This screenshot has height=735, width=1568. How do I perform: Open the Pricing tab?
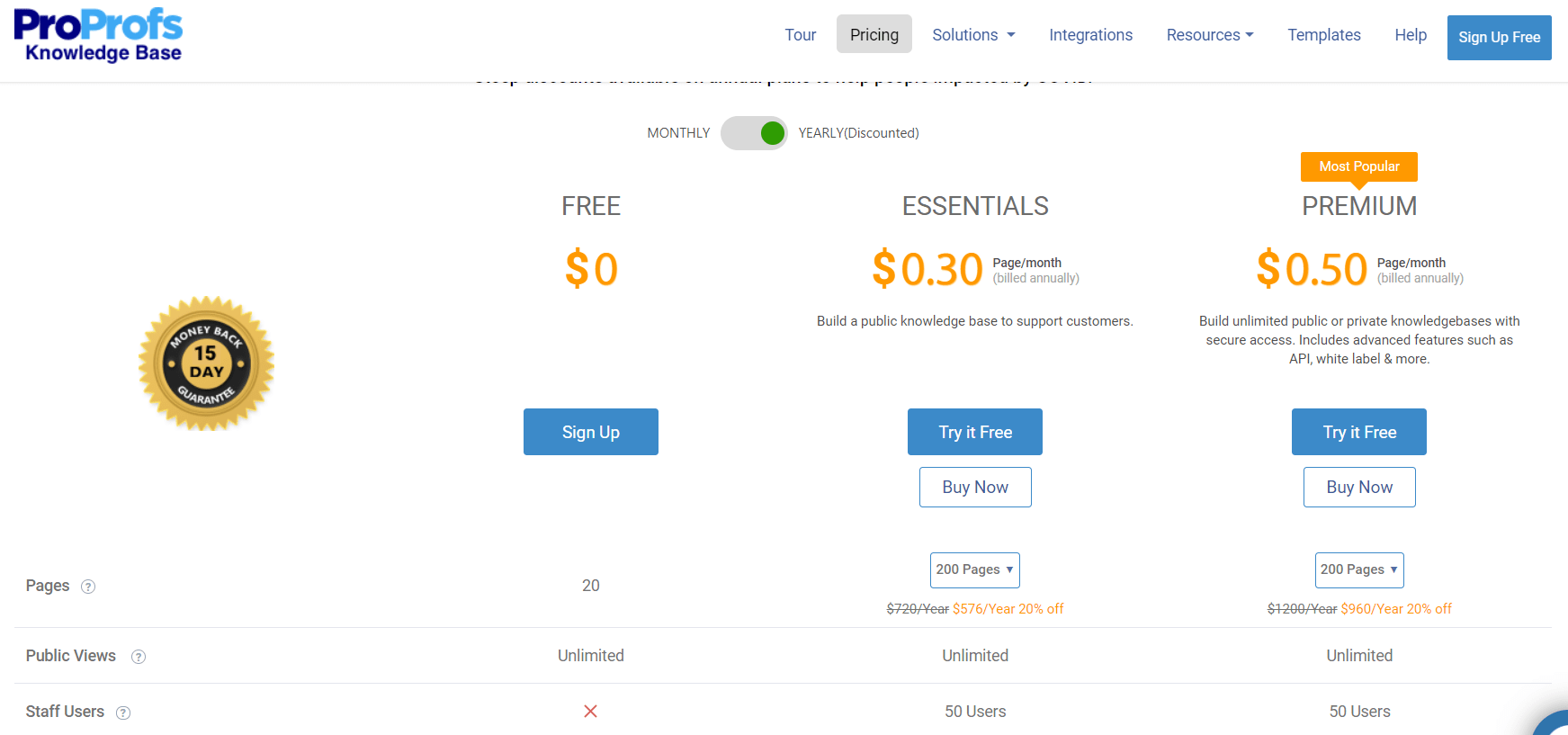(874, 34)
